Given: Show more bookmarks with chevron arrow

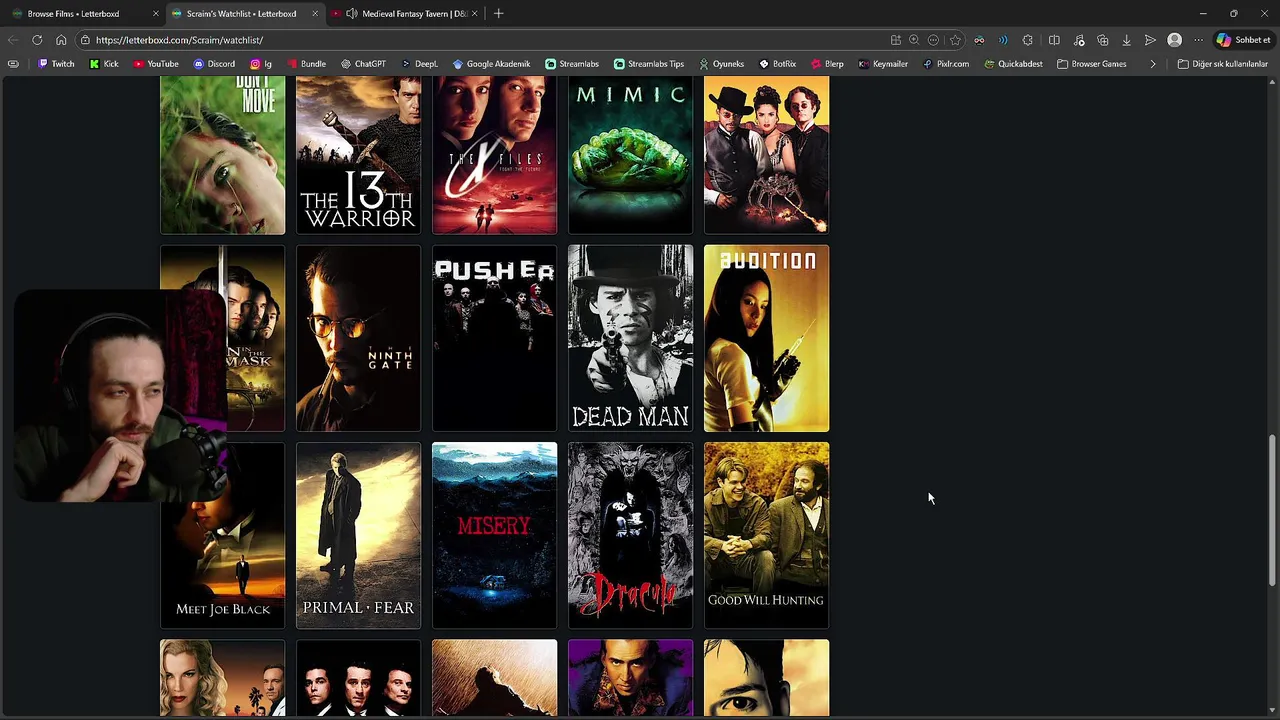Looking at the screenshot, I should coord(1153,64).
